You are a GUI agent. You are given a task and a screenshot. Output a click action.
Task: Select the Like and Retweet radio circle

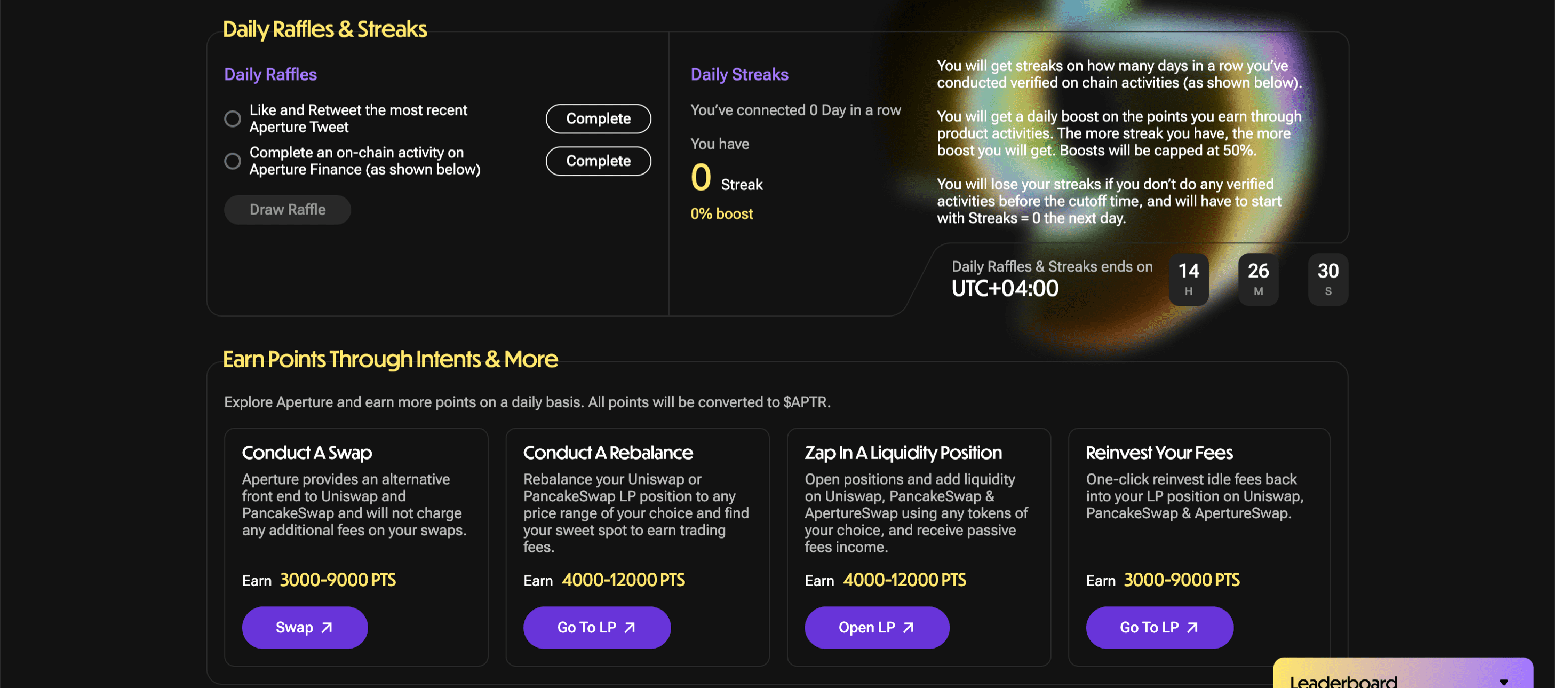233,118
